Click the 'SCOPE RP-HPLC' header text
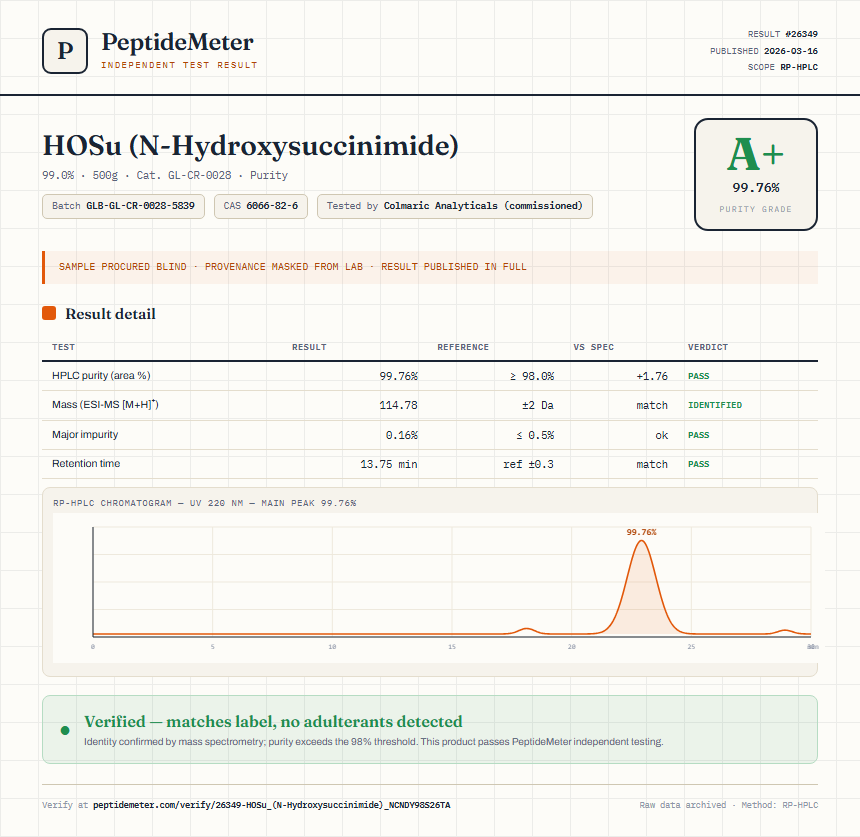Viewport: 860px width, 837px height. 783,67
